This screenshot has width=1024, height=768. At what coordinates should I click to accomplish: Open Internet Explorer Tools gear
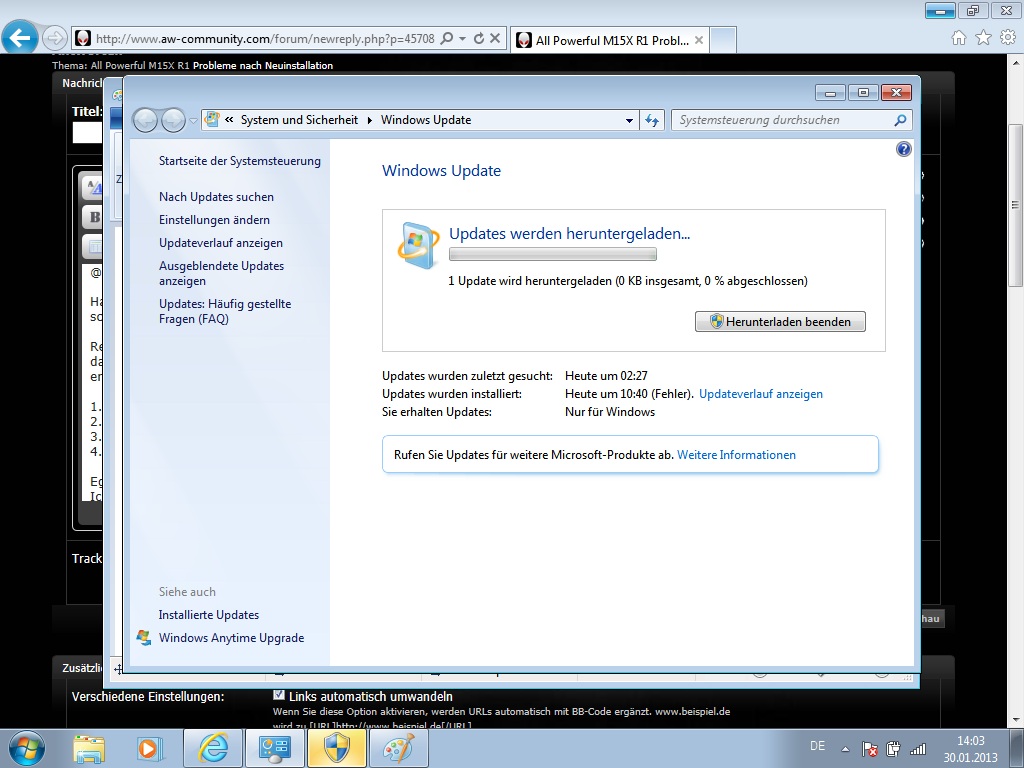(x=1008, y=38)
